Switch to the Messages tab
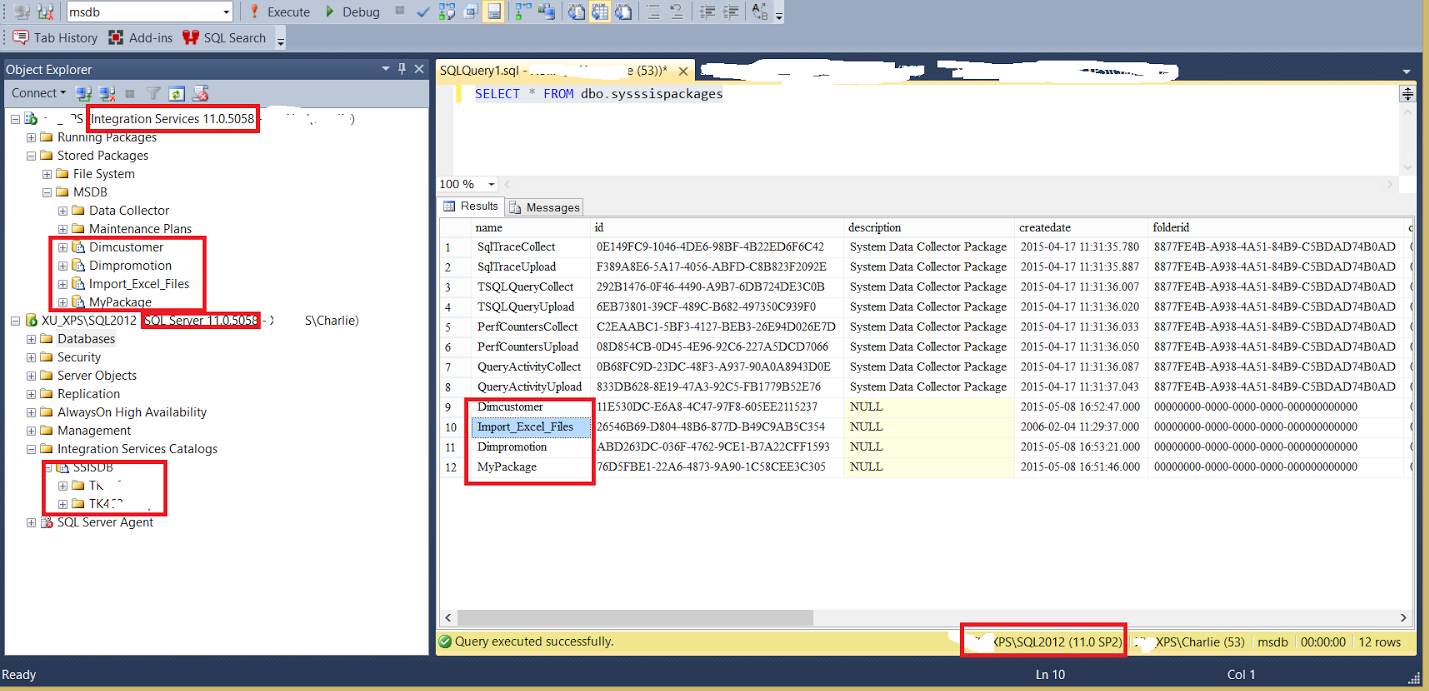Image resolution: width=1429 pixels, height=691 pixels. (544, 206)
